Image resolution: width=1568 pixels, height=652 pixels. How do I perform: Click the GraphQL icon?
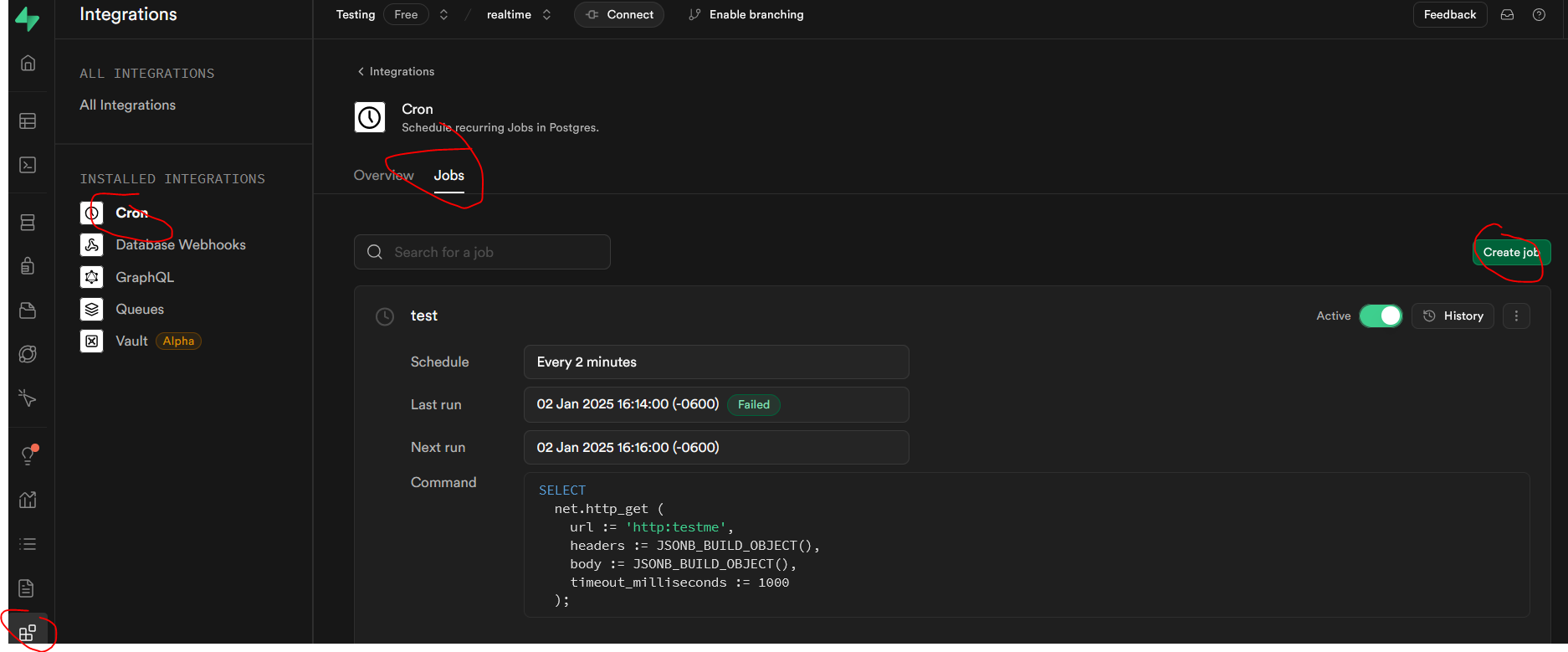click(x=92, y=277)
